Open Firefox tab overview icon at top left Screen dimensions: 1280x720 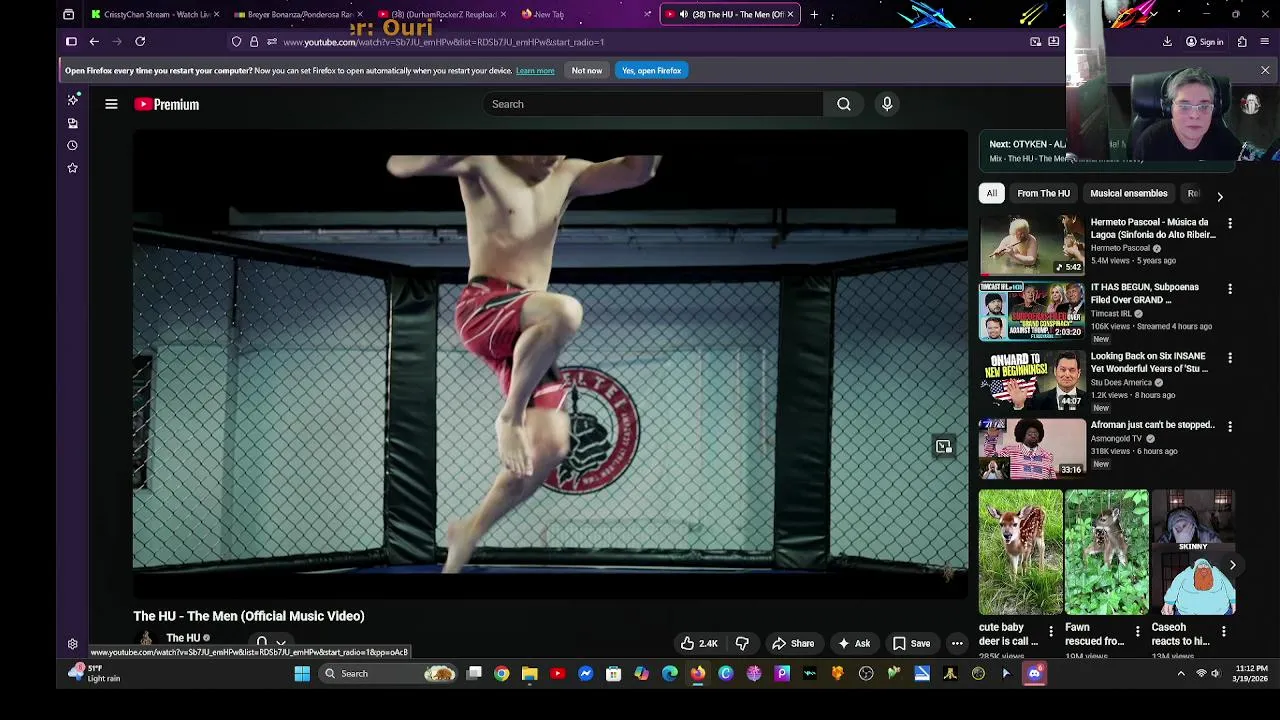tap(68, 14)
